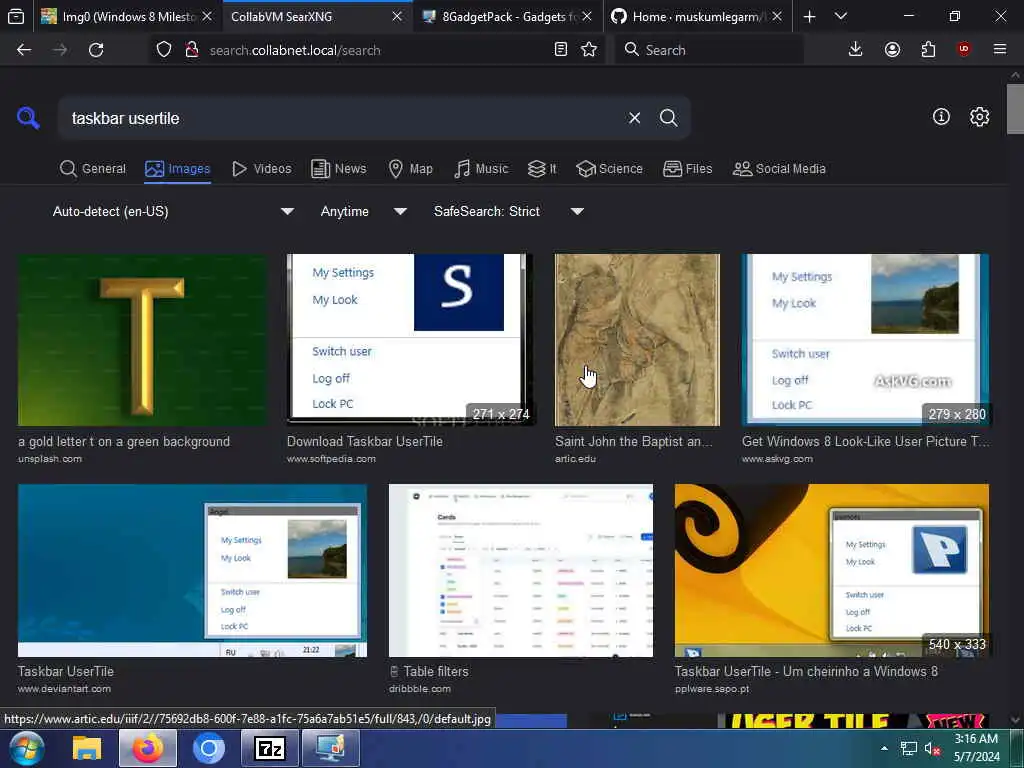Open the network tray icon

[x=908, y=749]
